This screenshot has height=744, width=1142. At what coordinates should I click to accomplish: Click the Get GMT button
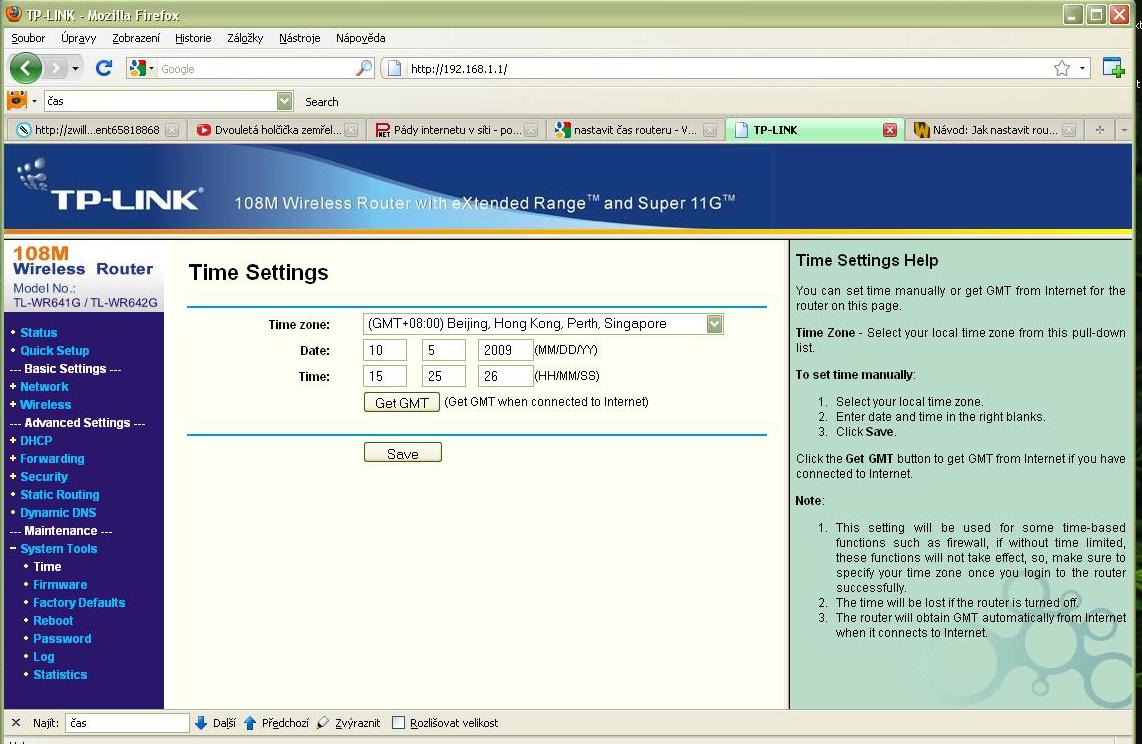401,403
